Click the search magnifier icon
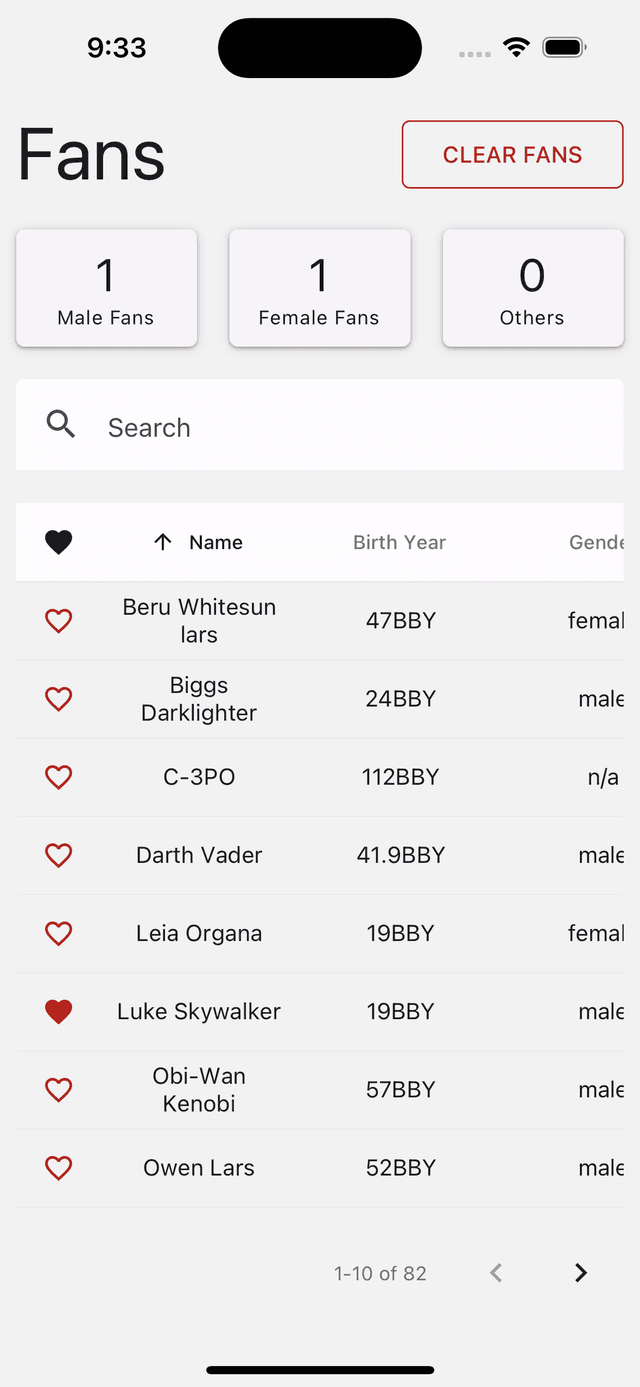This screenshot has width=640, height=1387. [x=61, y=425]
